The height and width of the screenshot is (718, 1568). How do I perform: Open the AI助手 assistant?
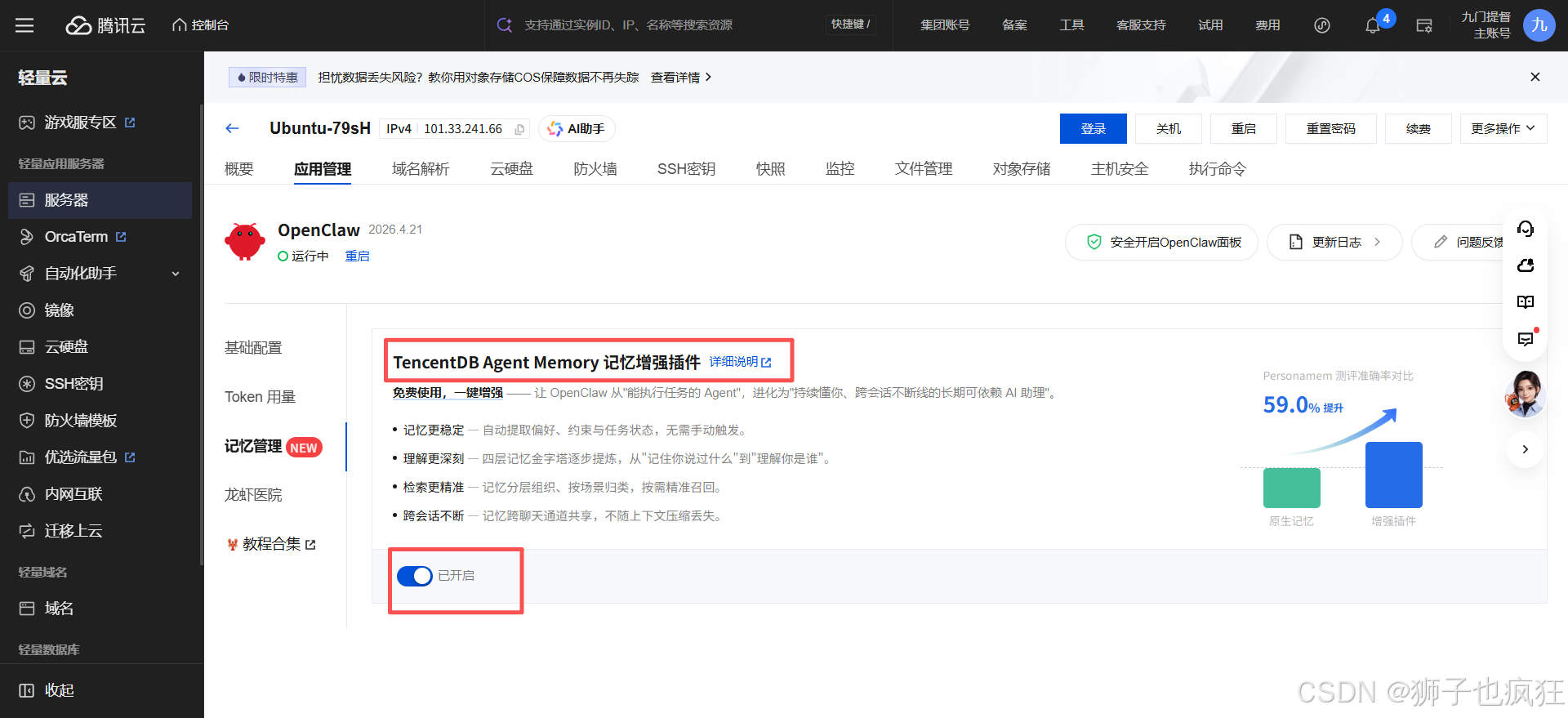(577, 129)
